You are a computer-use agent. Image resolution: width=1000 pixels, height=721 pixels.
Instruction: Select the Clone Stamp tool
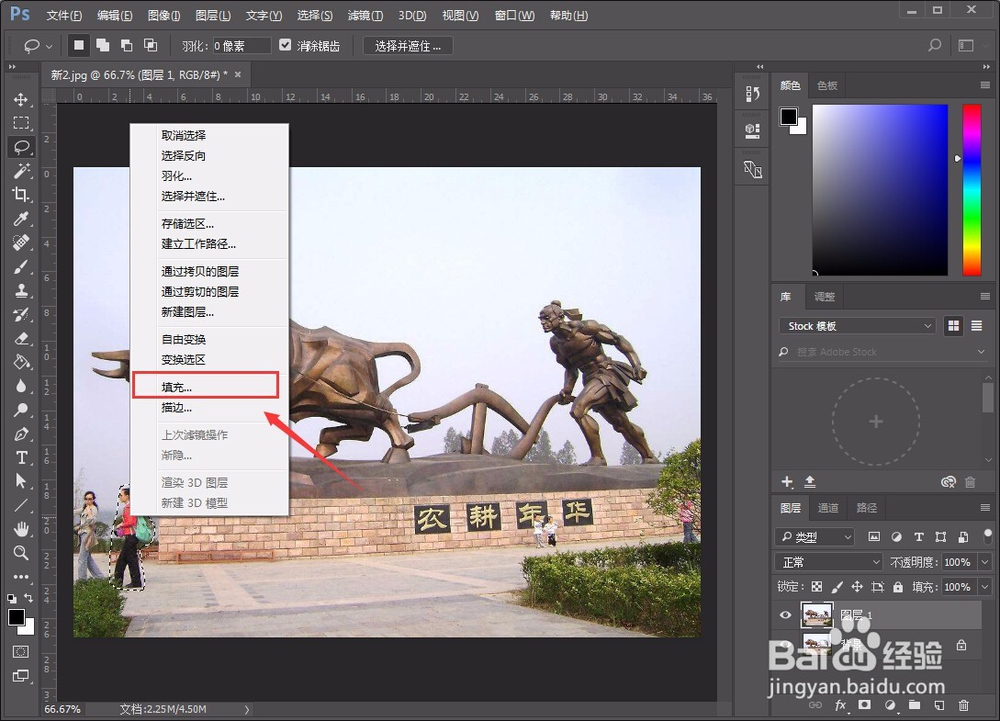(21, 290)
